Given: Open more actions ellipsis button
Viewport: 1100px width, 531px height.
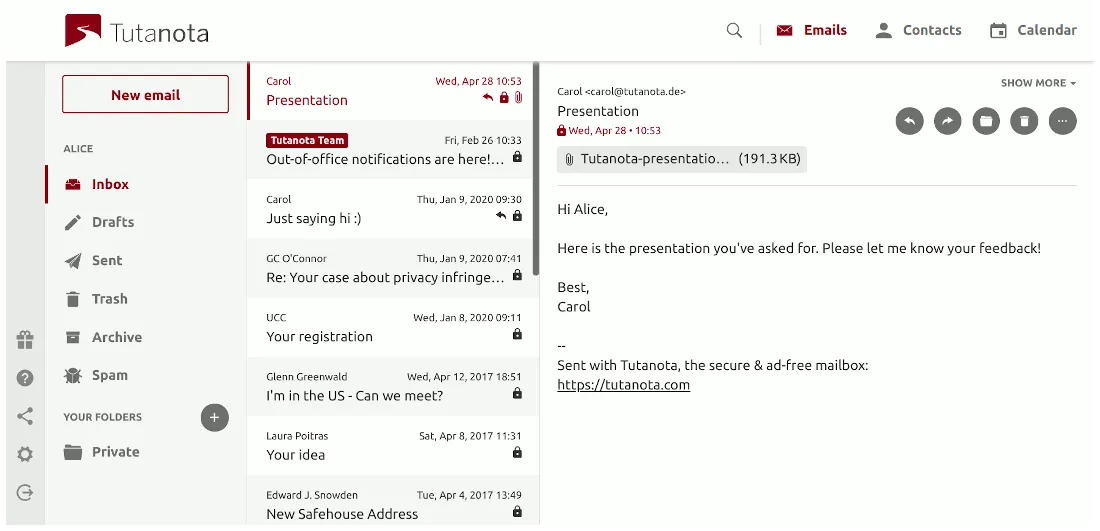Looking at the screenshot, I should click(x=1062, y=121).
